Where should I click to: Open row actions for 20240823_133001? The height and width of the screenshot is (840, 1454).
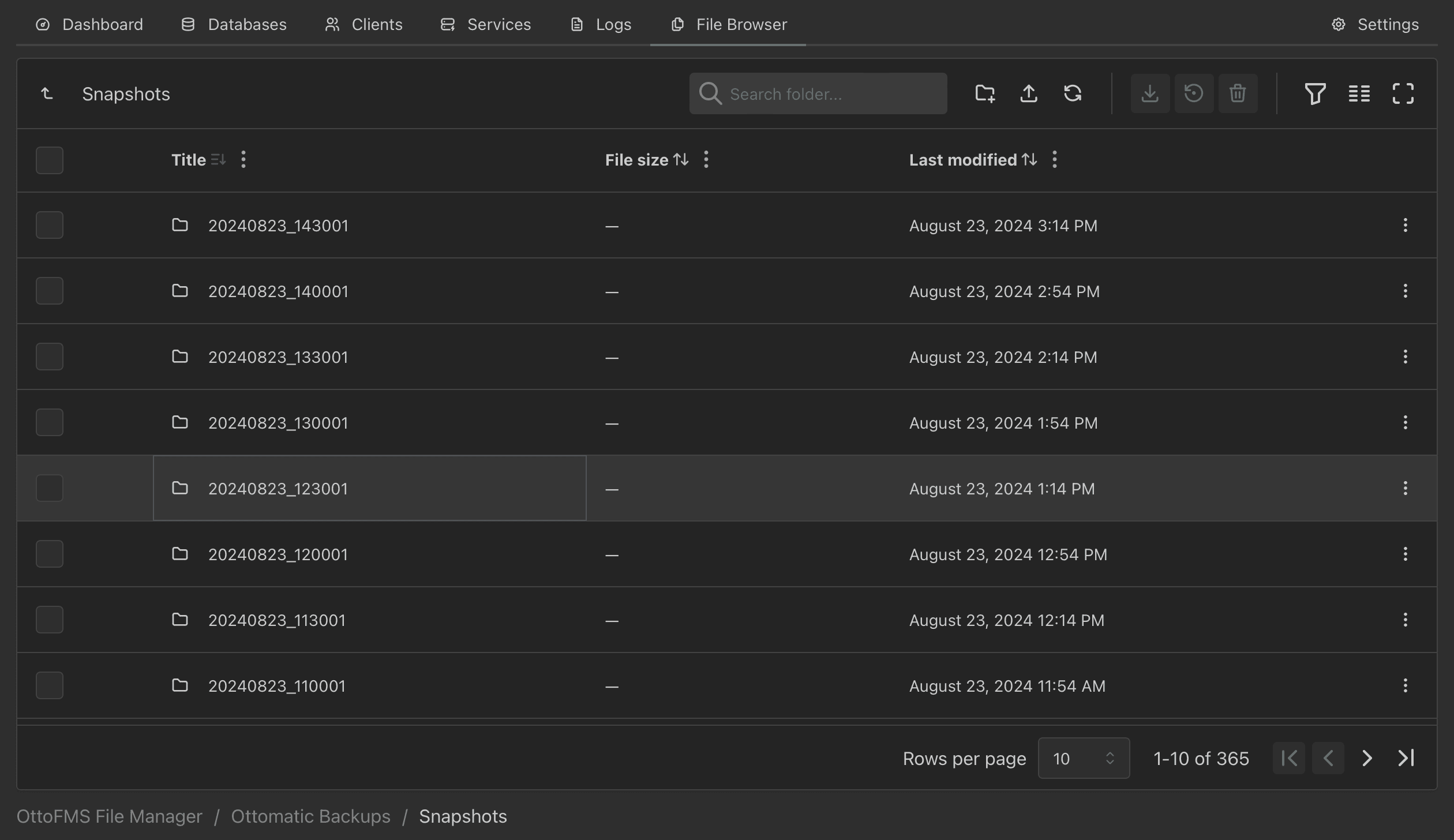coord(1405,357)
